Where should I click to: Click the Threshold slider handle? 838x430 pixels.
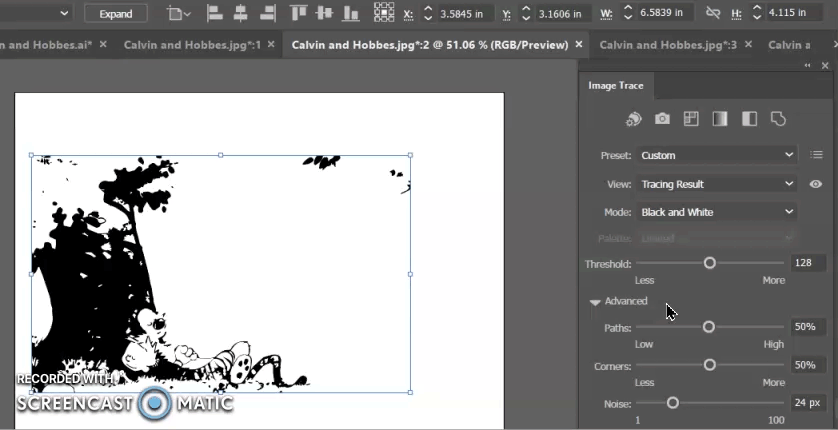pos(710,263)
